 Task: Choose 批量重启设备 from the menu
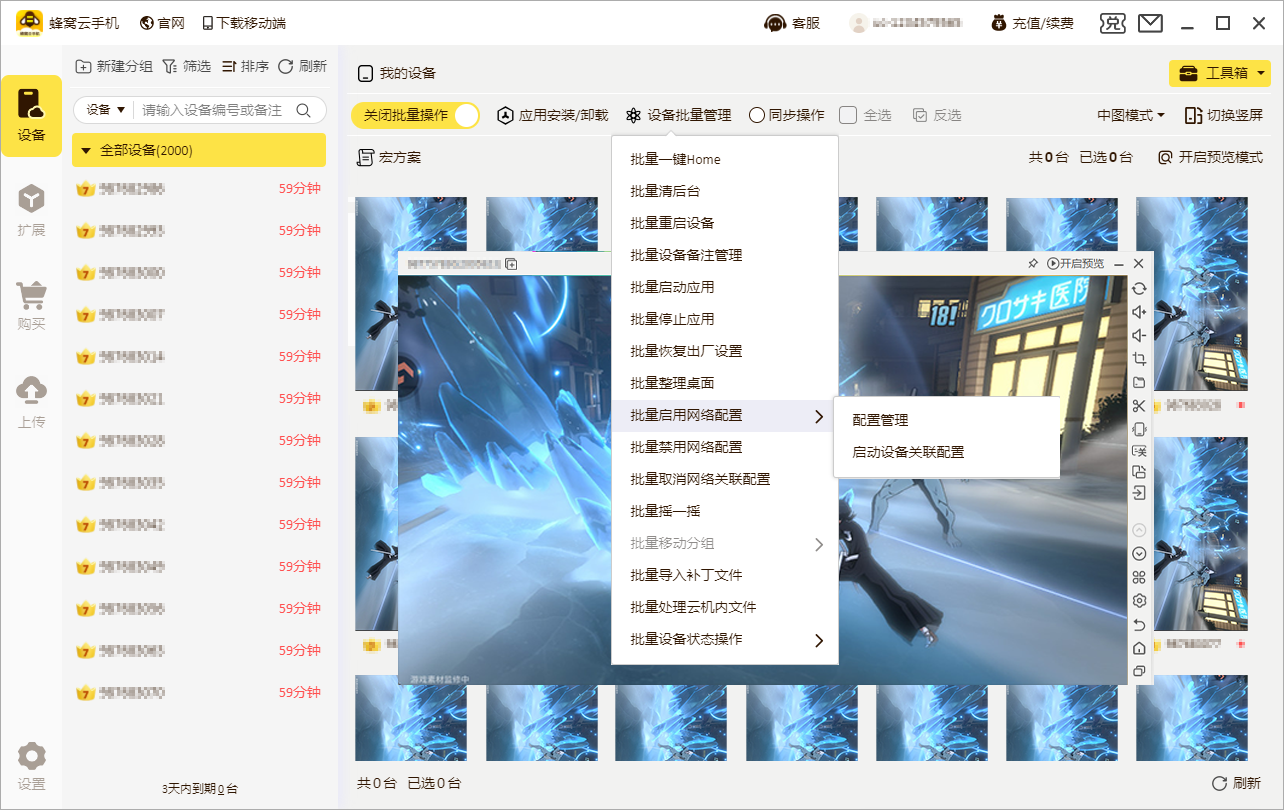(x=672, y=223)
